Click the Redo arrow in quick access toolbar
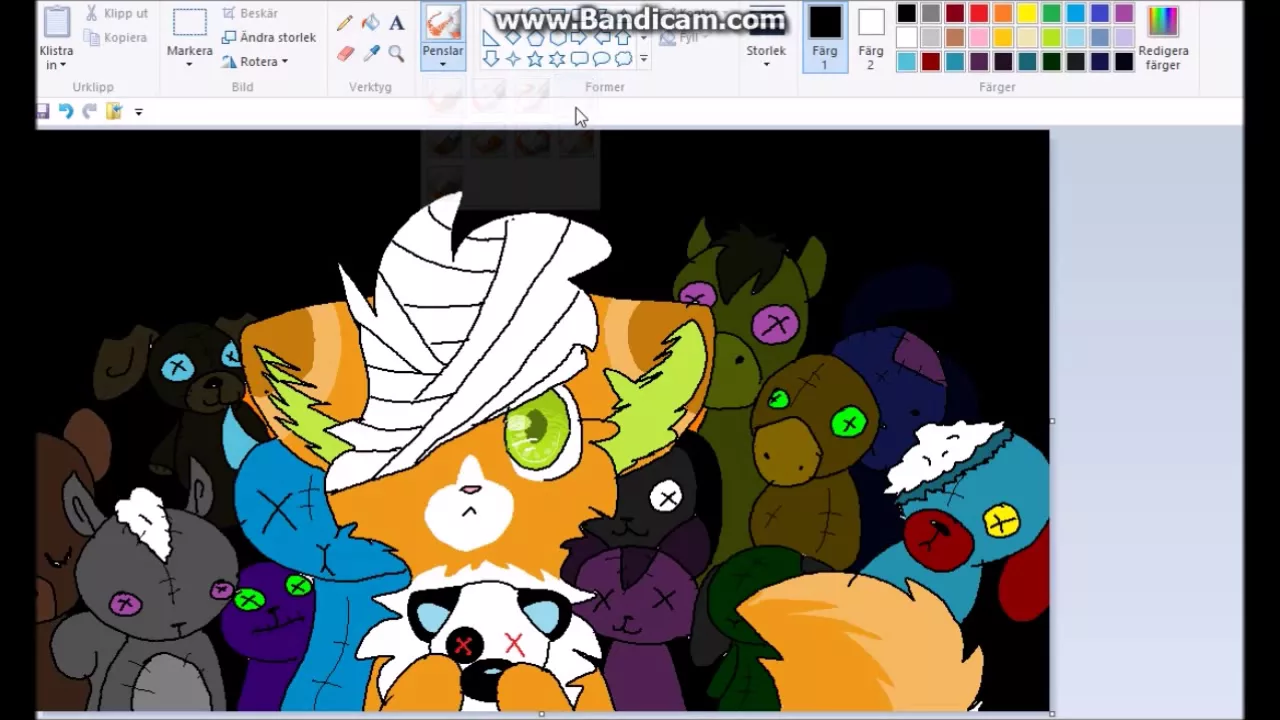Viewport: 1280px width, 720px height. 90,111
